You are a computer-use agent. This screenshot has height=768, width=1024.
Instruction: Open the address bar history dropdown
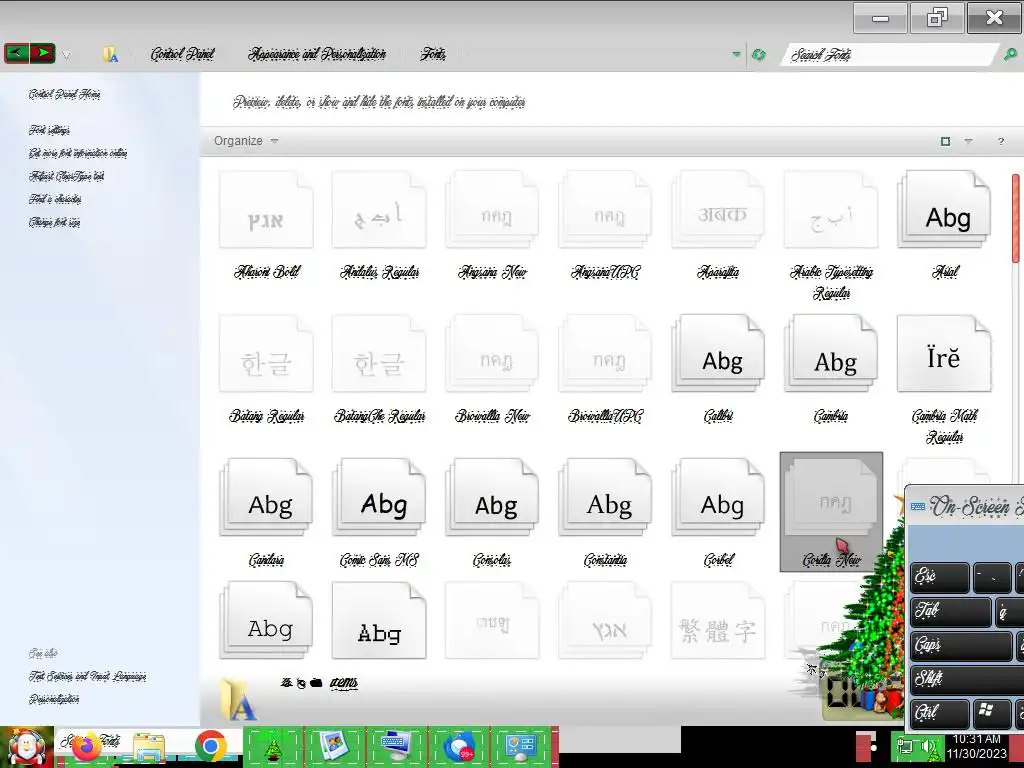(737, 54)
